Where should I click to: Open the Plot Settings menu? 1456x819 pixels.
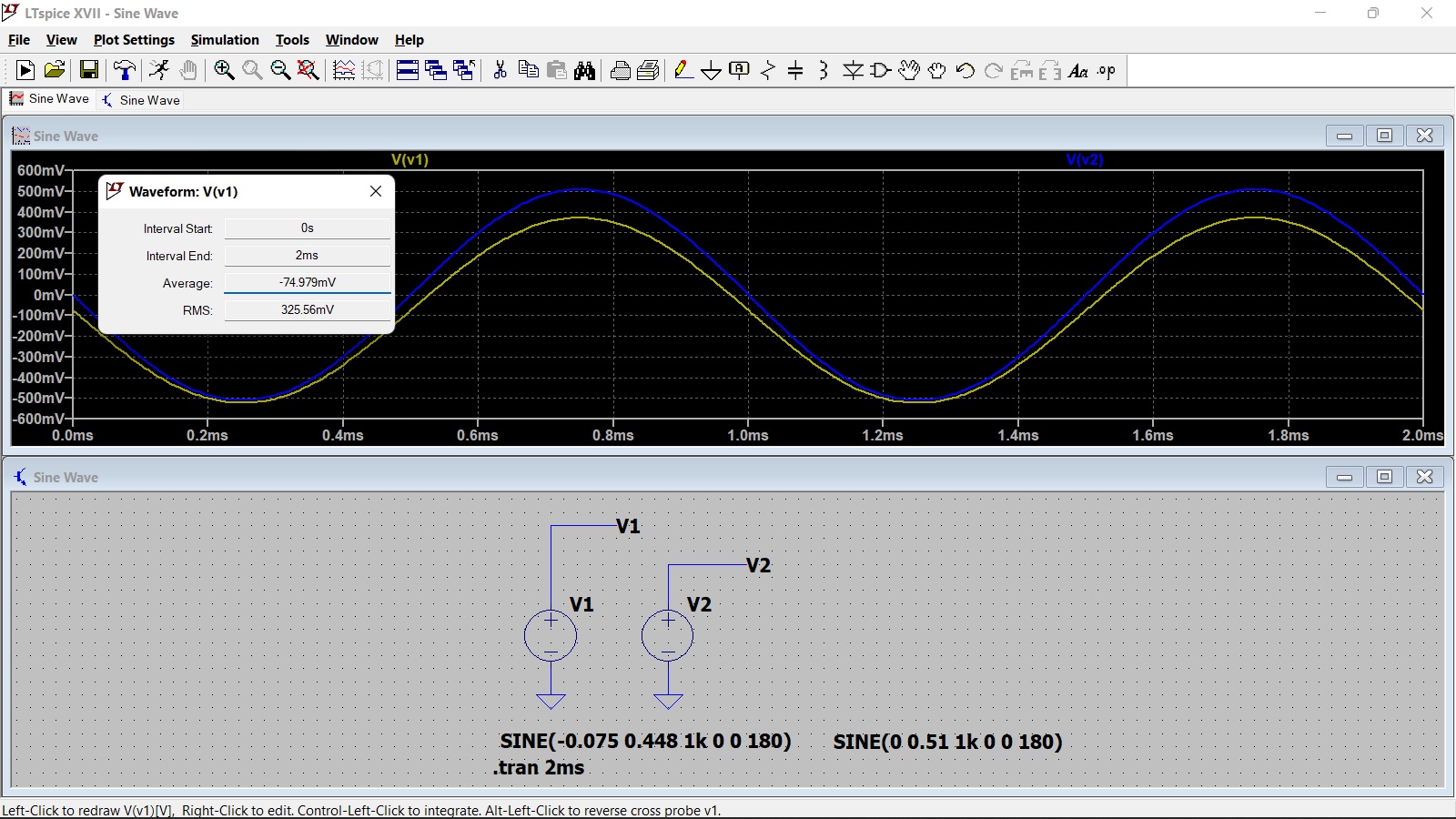click(134, 40)
